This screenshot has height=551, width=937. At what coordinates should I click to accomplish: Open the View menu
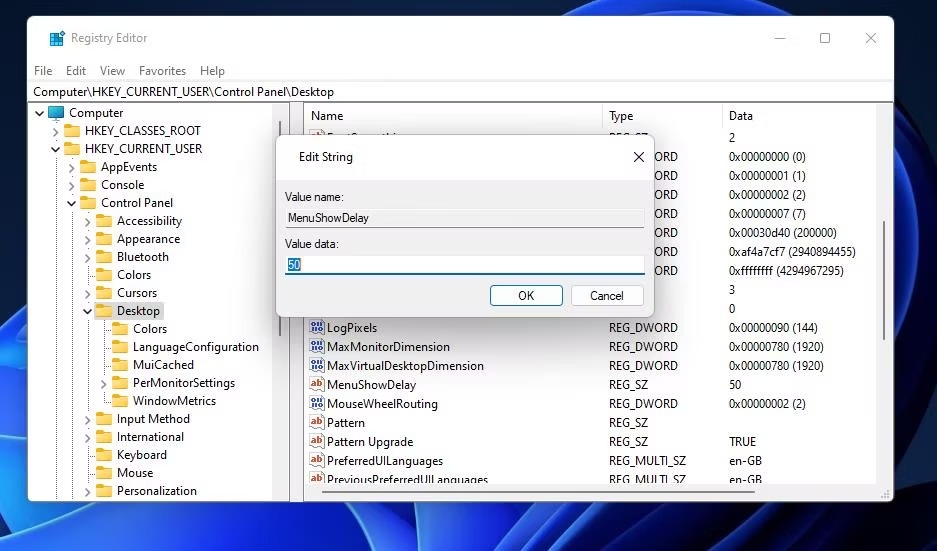point(112,71)
